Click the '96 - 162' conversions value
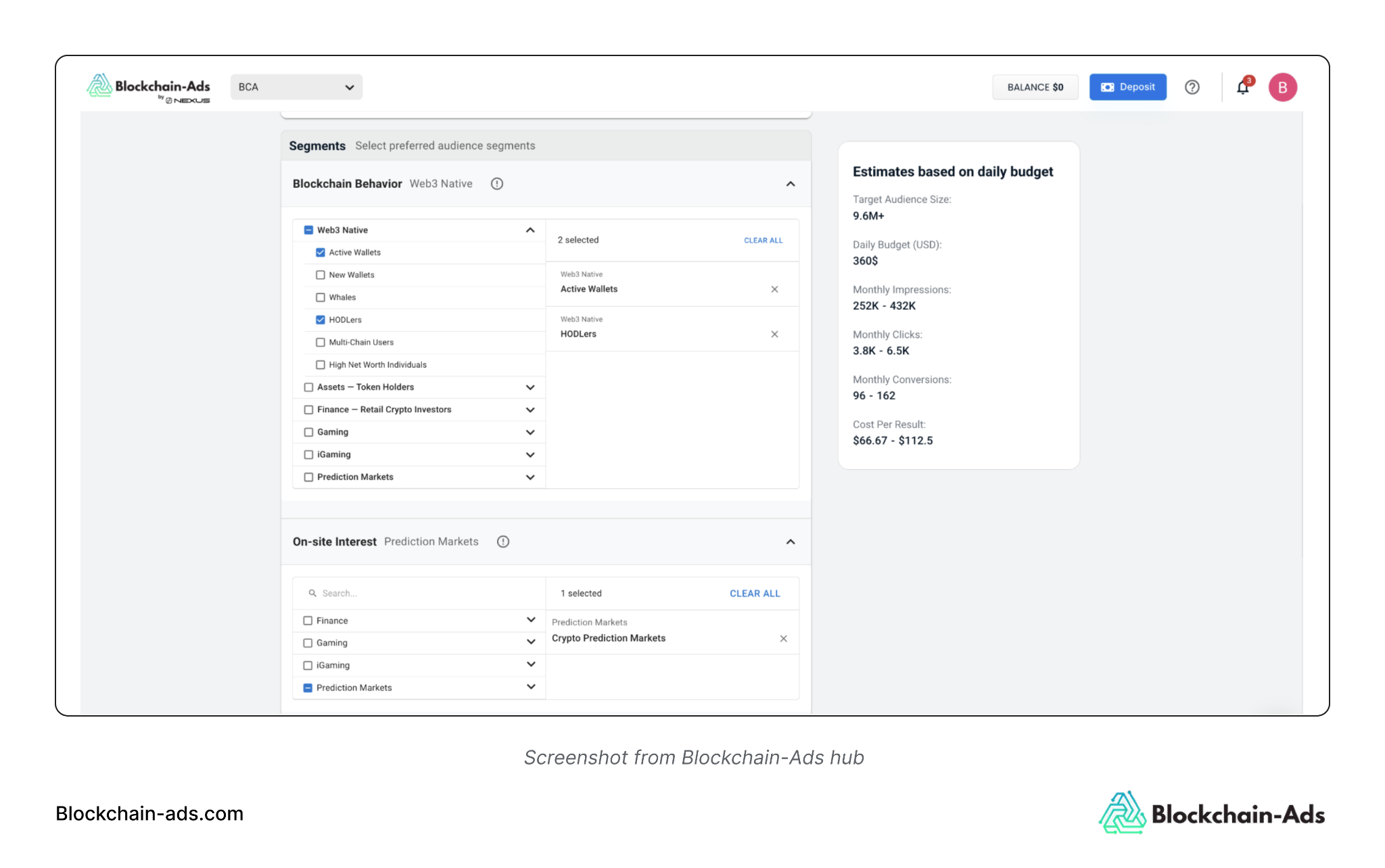 (x=874, y=395)
